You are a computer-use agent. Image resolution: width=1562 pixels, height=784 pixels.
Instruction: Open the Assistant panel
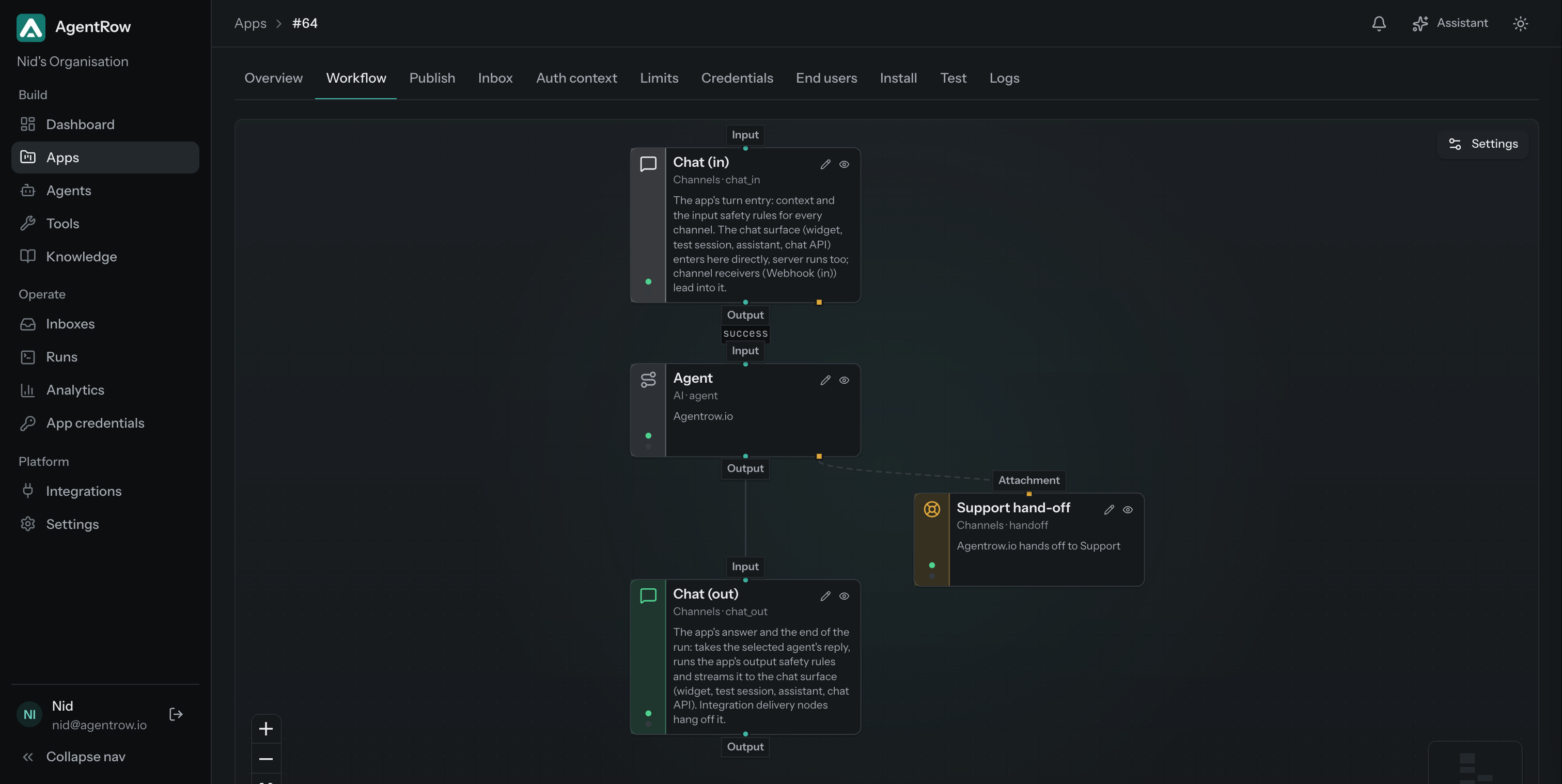click(1450, 23)
